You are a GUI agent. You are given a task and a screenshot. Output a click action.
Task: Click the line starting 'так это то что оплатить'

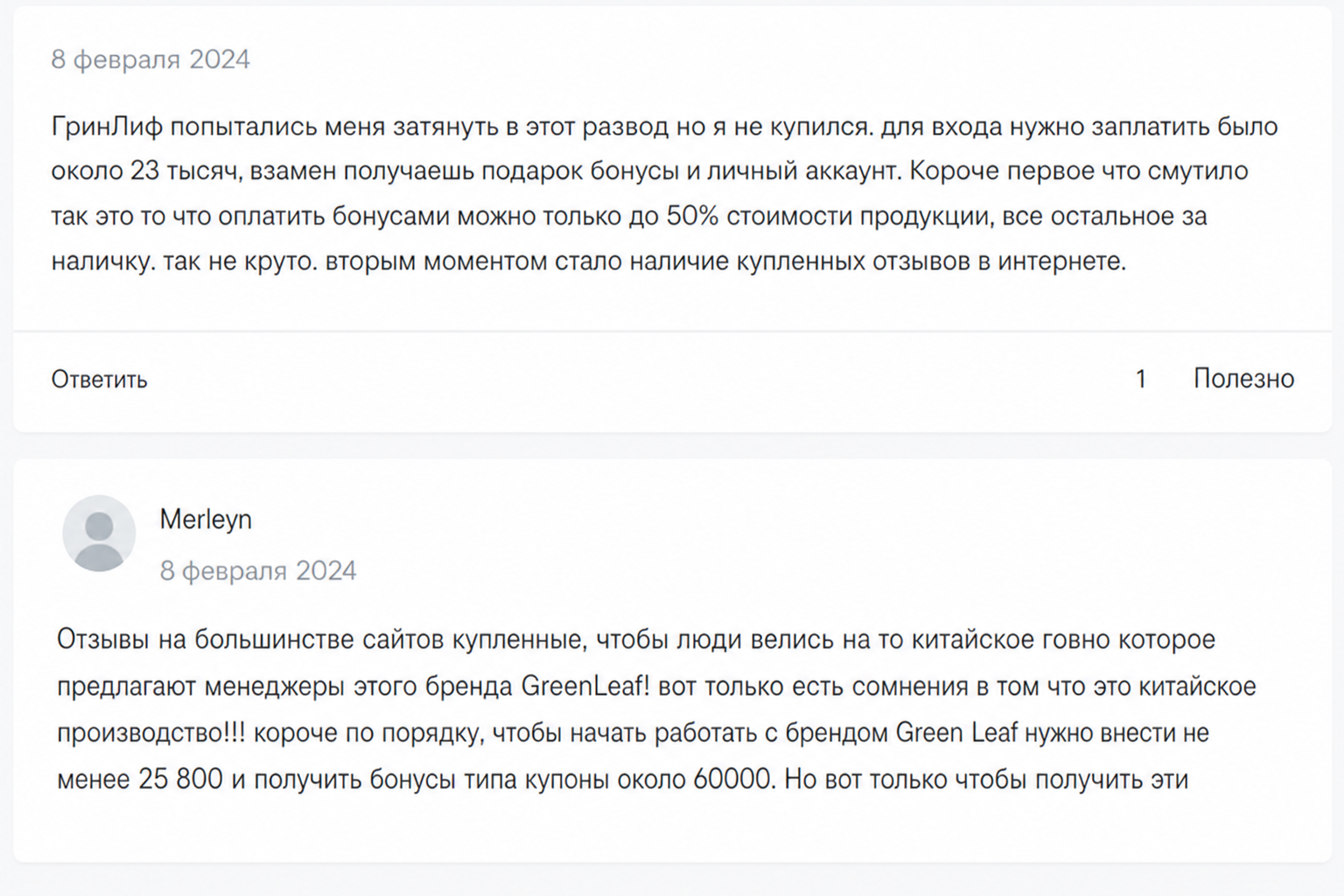pyautogui.click(x=629, y=216)
